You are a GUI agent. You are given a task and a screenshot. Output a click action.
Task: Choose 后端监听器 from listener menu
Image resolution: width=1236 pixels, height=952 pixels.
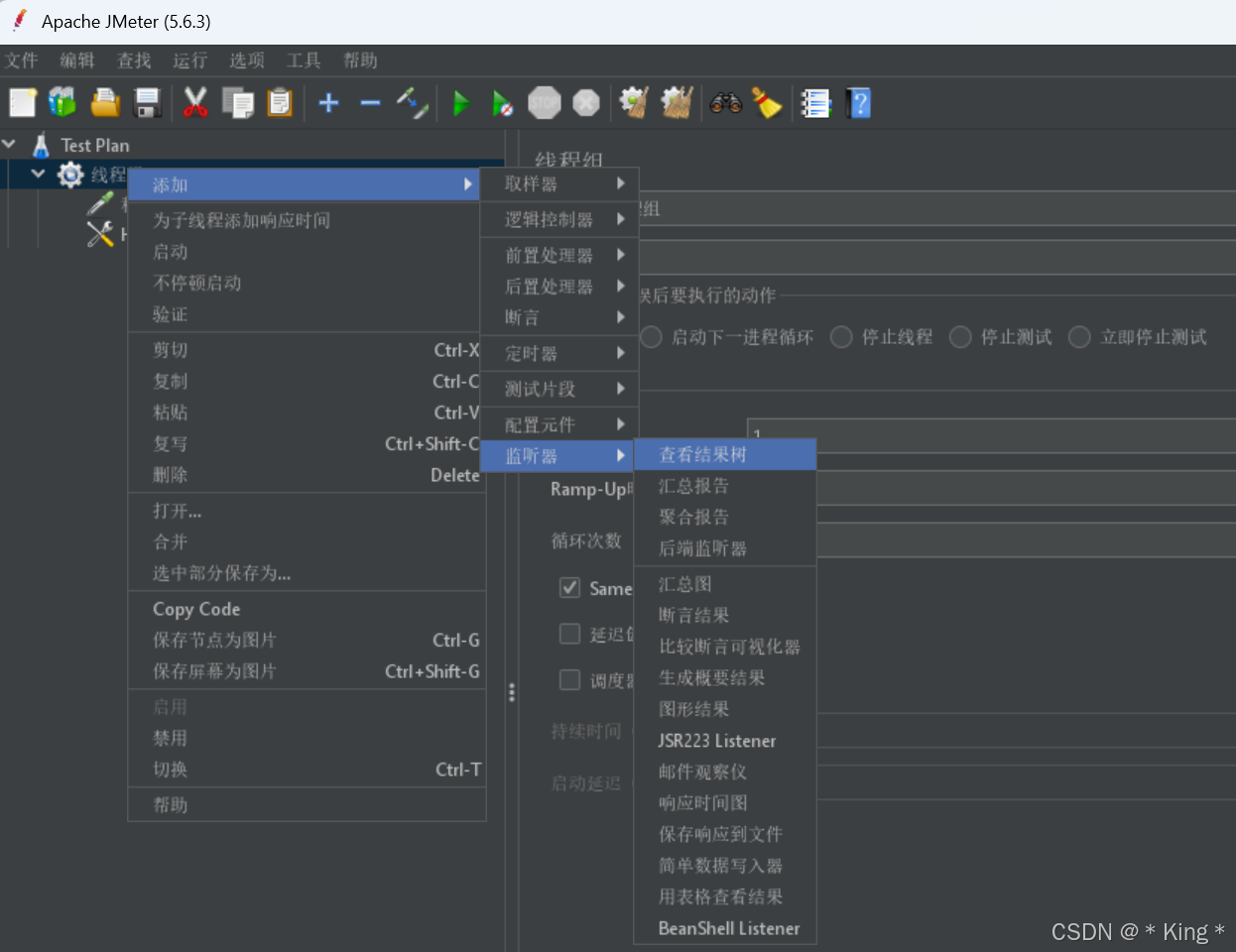[725, 548]
